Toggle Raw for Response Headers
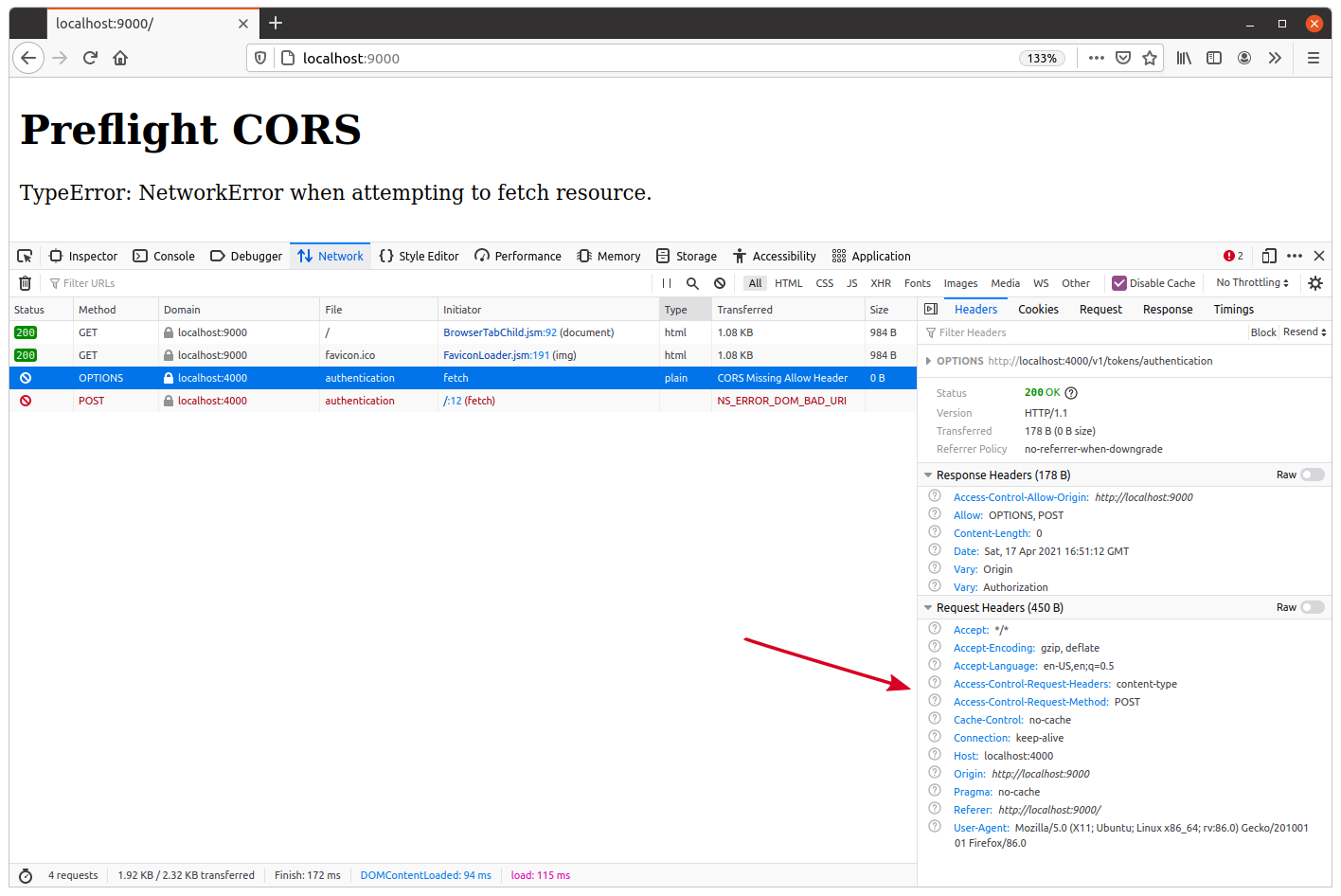 pos(1312,475)
